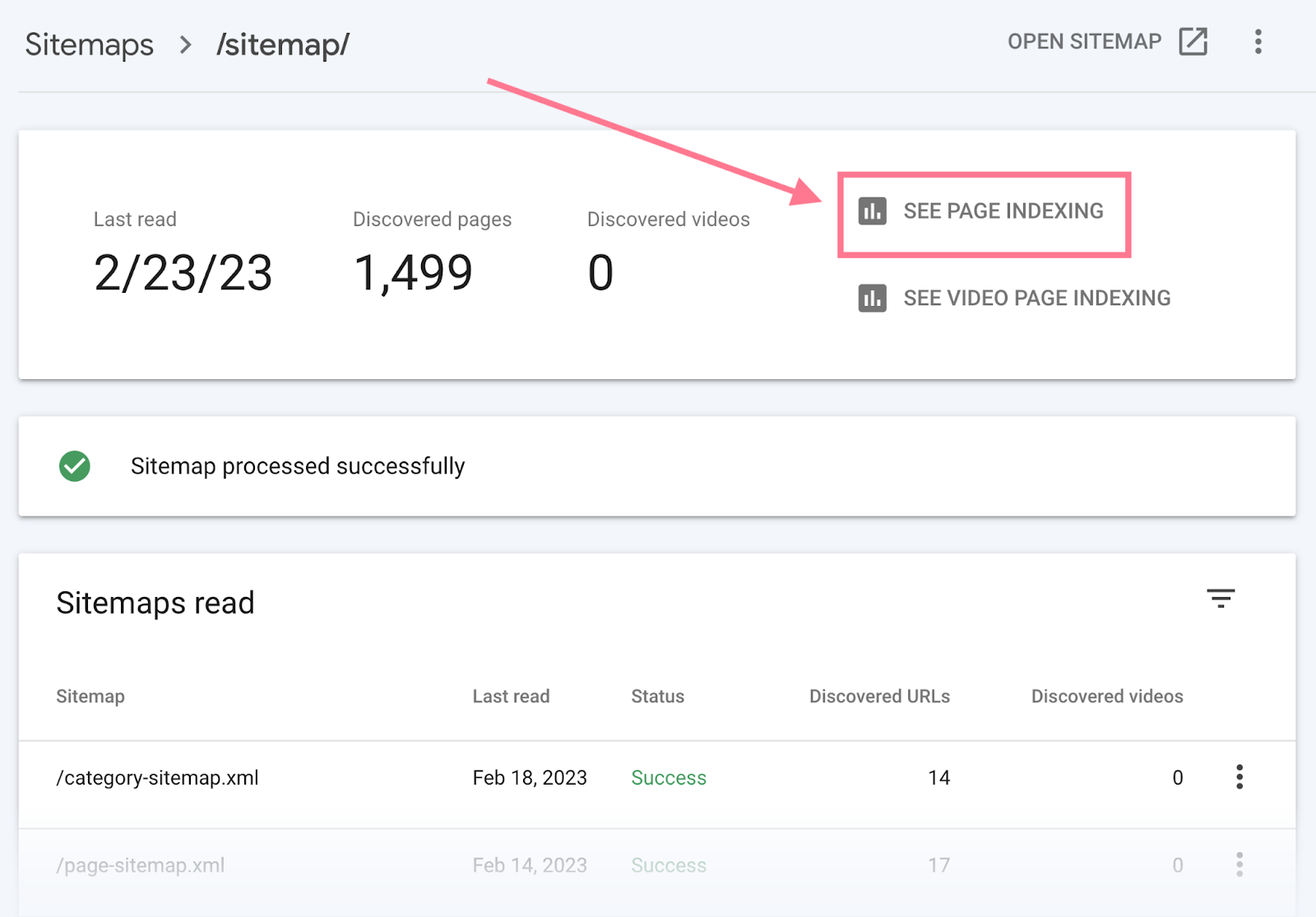Viewport: 1316px width, 917px height.
Task: Open the external link icon beside OPEN SITEMAP
Action: point(1192,41)
